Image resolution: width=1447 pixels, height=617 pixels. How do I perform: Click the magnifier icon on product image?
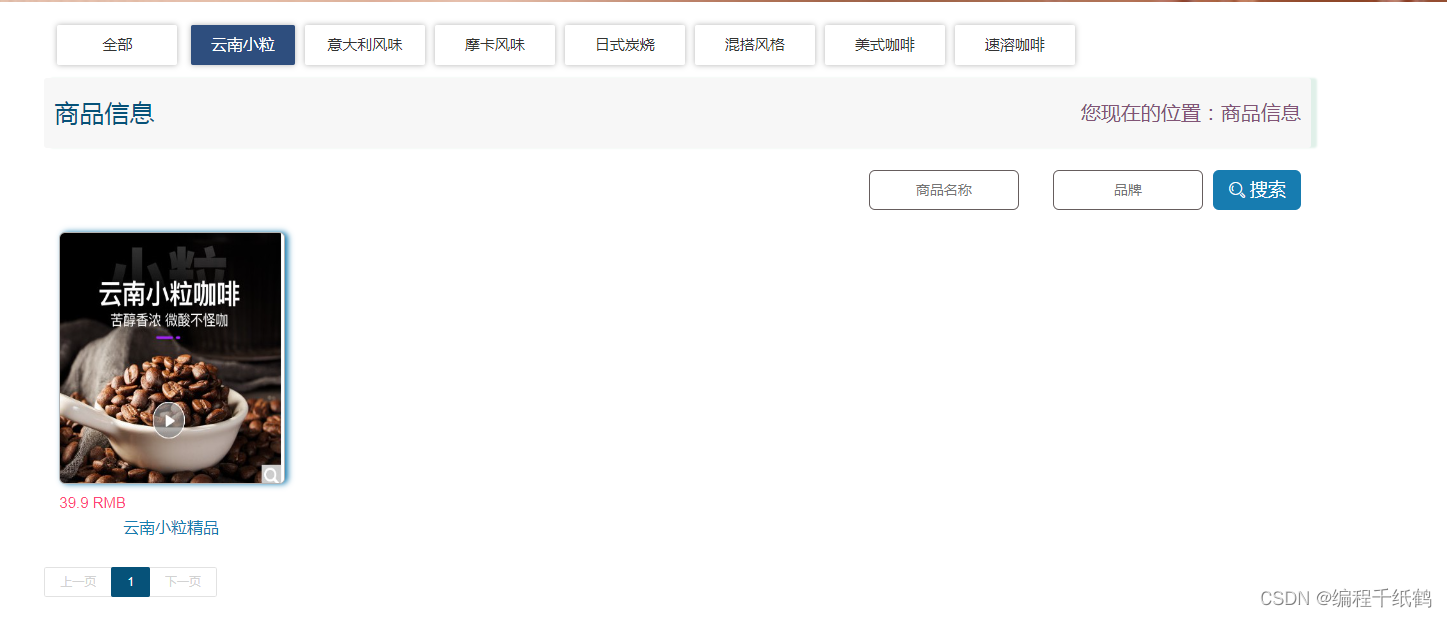(x=271, y=475)
